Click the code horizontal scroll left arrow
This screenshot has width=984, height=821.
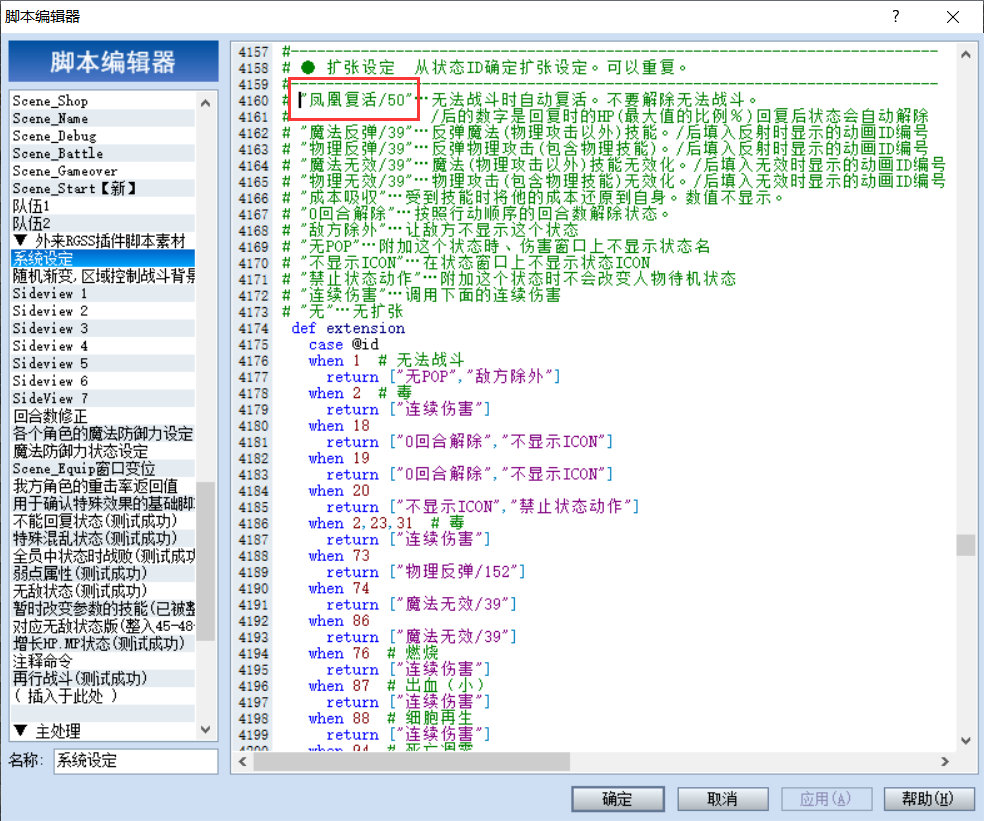point(243,761)
